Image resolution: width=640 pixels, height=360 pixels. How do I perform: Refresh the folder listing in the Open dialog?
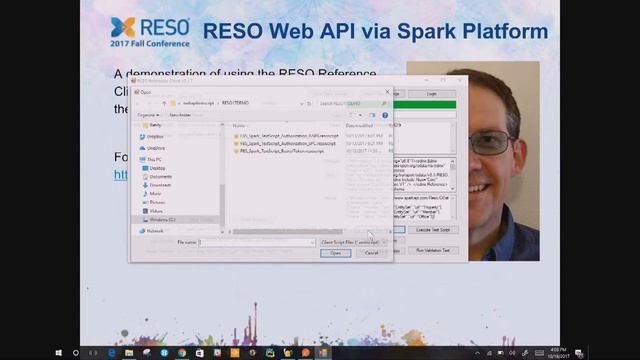(309, 104)
